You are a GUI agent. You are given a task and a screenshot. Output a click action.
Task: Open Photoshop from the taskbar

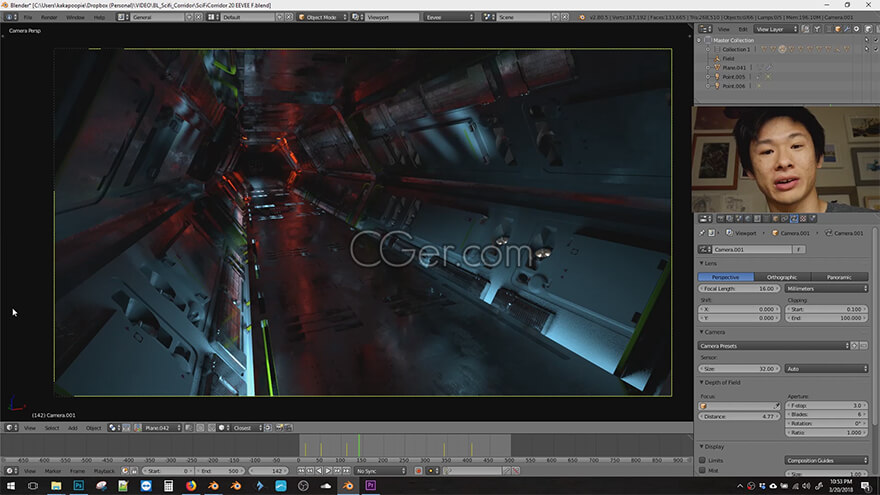tap(79, 485)
